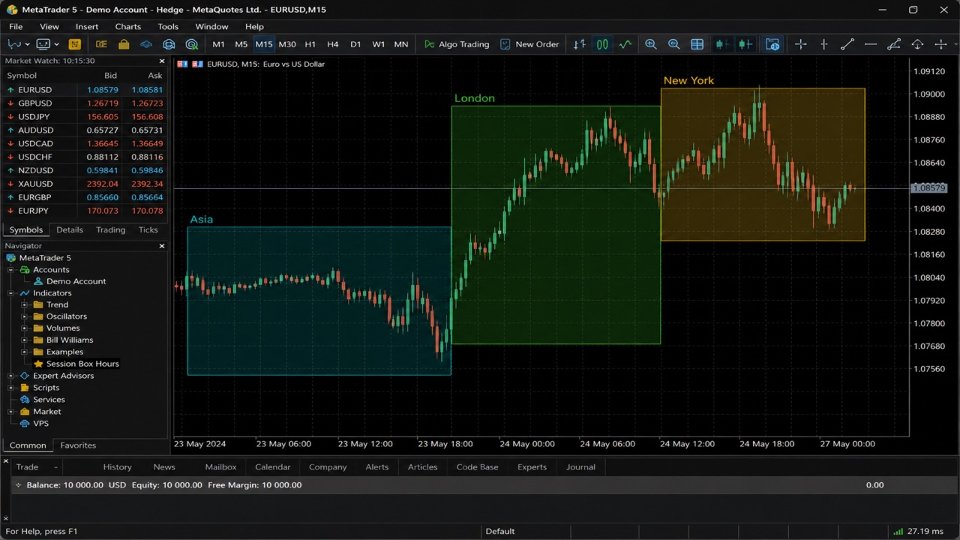
Task: Select the M15 timeframe button
Action: point(264,44)
